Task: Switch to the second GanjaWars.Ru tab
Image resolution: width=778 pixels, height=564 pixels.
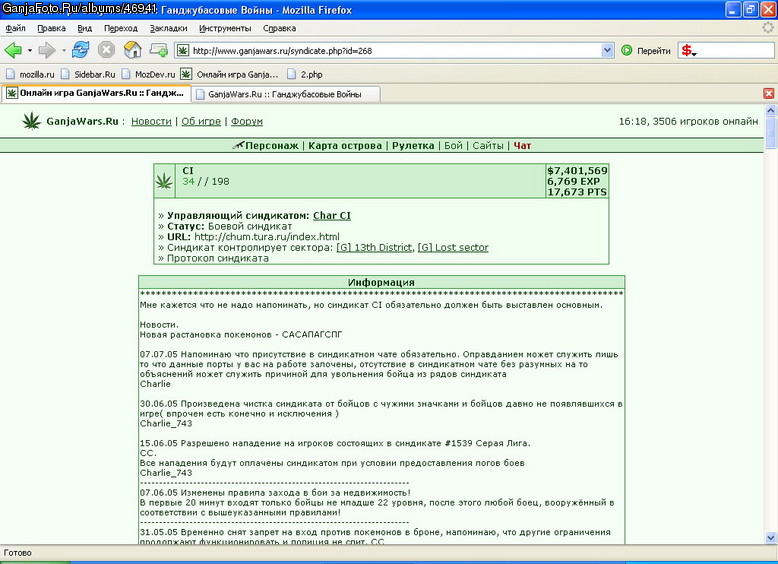Action: pyautogui.click(x=286, y=94)
